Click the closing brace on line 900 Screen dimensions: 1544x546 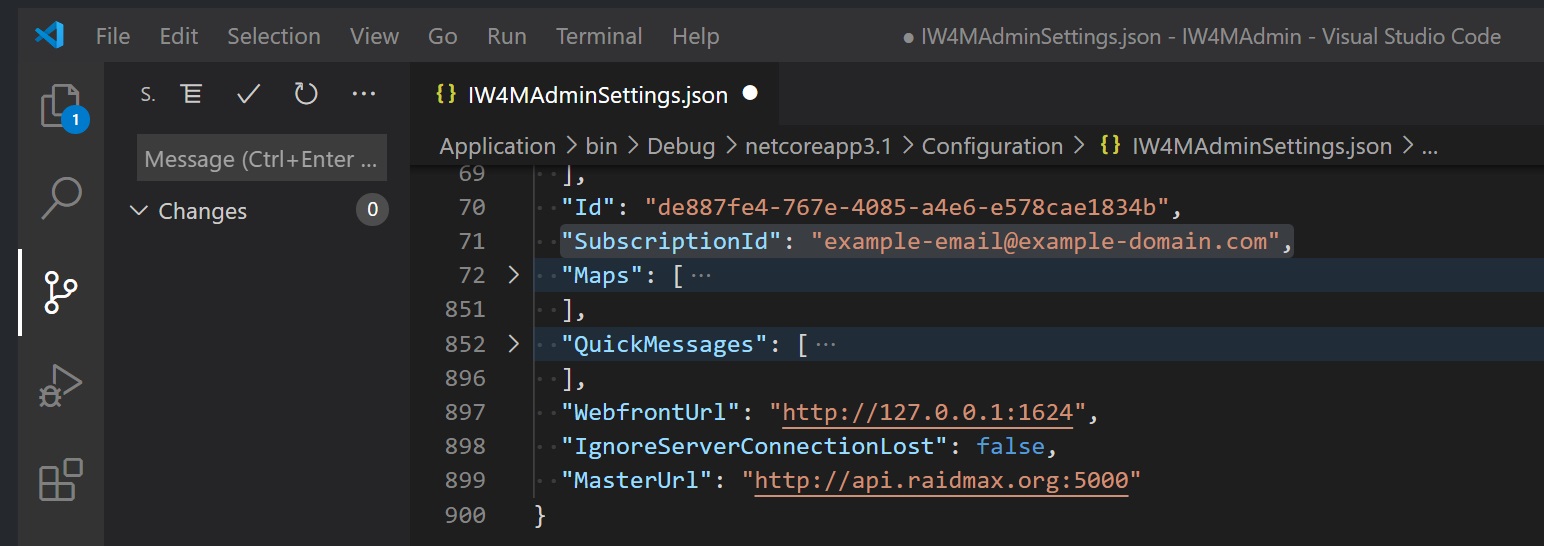coord(541,515)
